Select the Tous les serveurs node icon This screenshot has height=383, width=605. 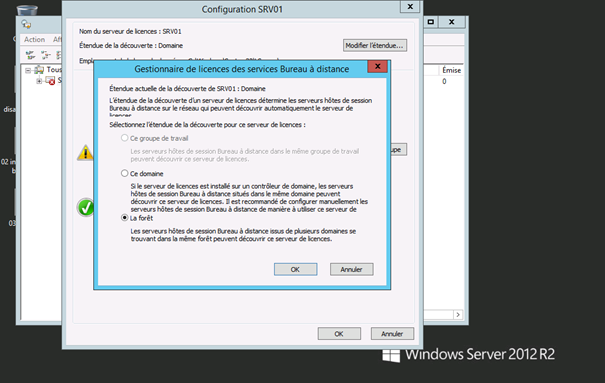[39, 70]
